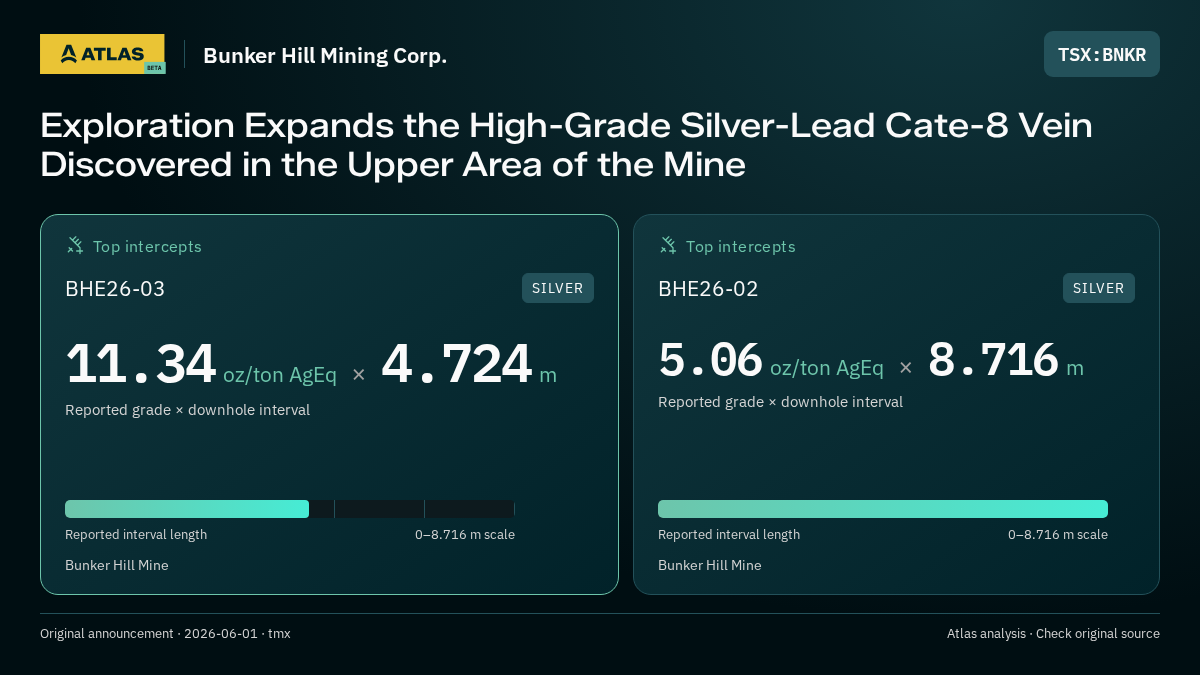
Task: Click the 0–8.716 m scale label in BHE26-03 card
Action: tap(465, 535)
